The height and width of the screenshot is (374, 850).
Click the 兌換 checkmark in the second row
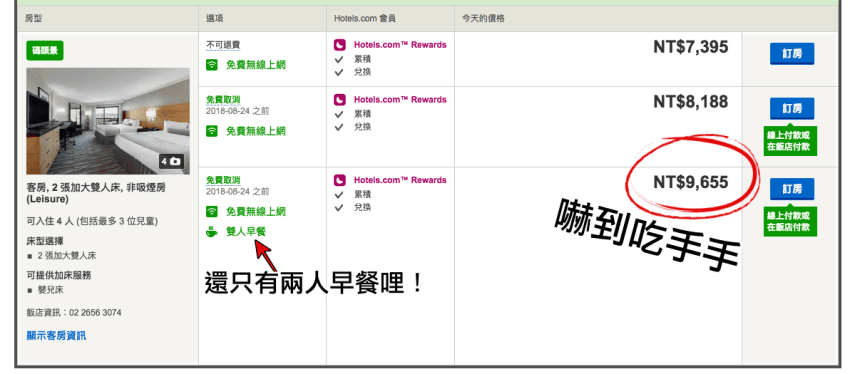339,127
